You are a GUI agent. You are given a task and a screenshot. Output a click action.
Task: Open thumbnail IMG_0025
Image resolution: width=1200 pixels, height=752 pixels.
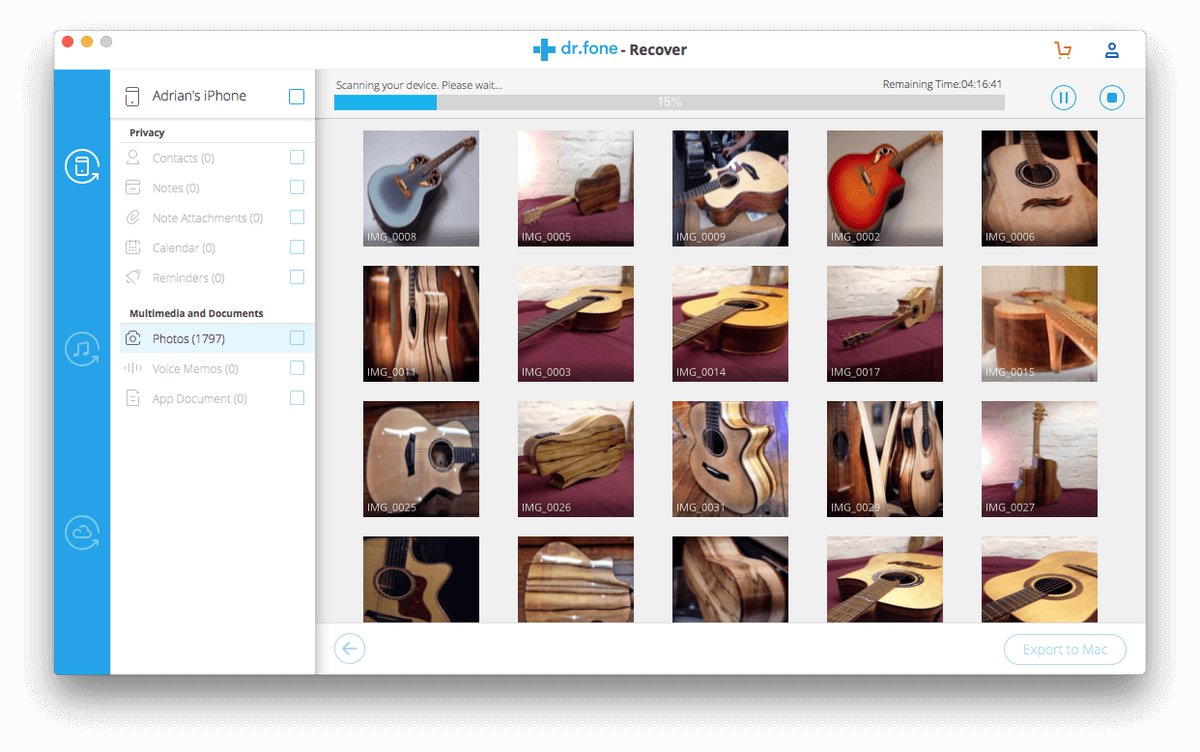(421, 459)
